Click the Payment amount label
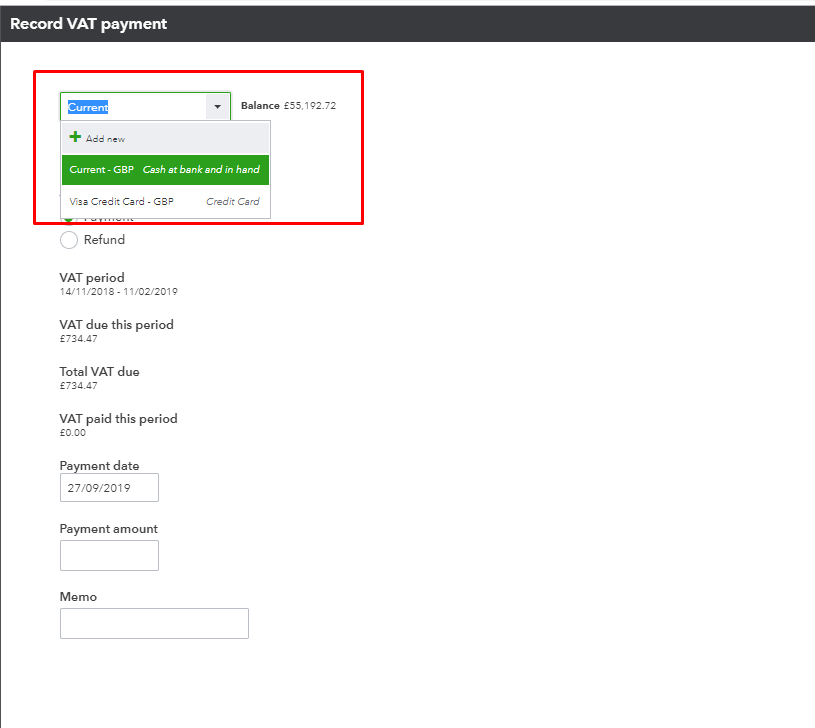This screenshot has height=728, width=815. pos(108,529)
